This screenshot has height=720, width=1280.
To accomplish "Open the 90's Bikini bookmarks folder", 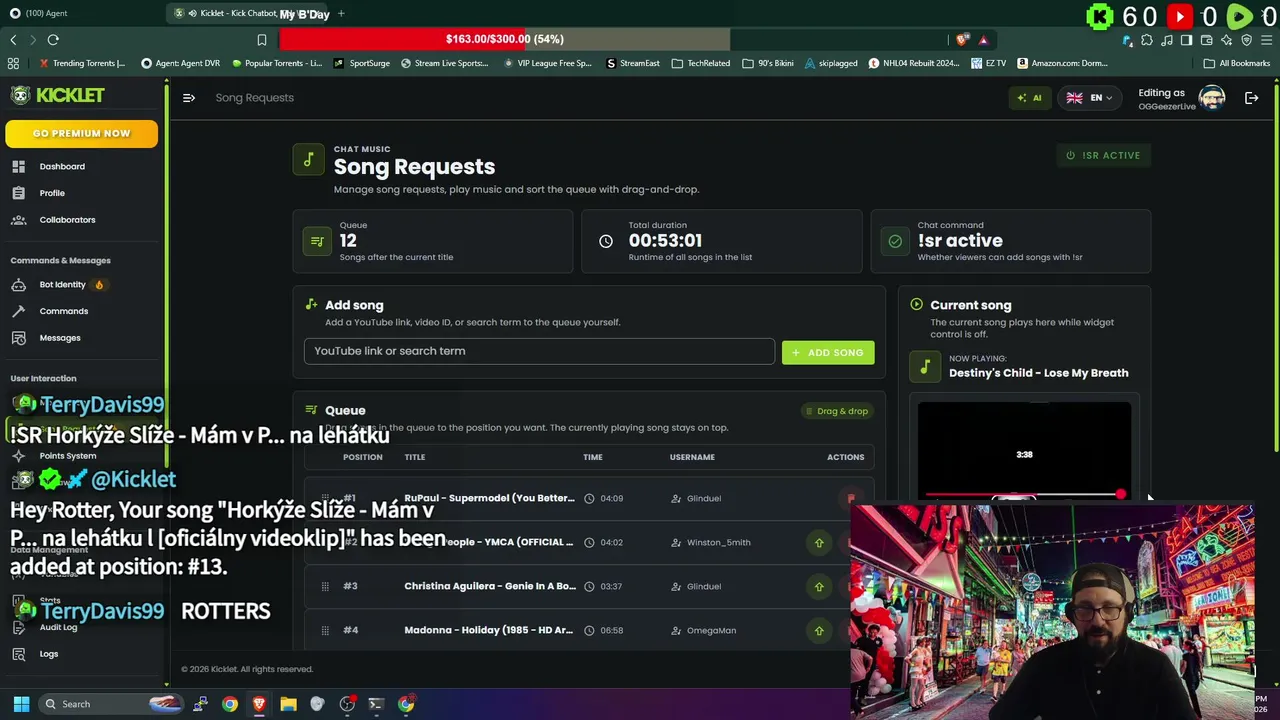I will click(768, 63).
